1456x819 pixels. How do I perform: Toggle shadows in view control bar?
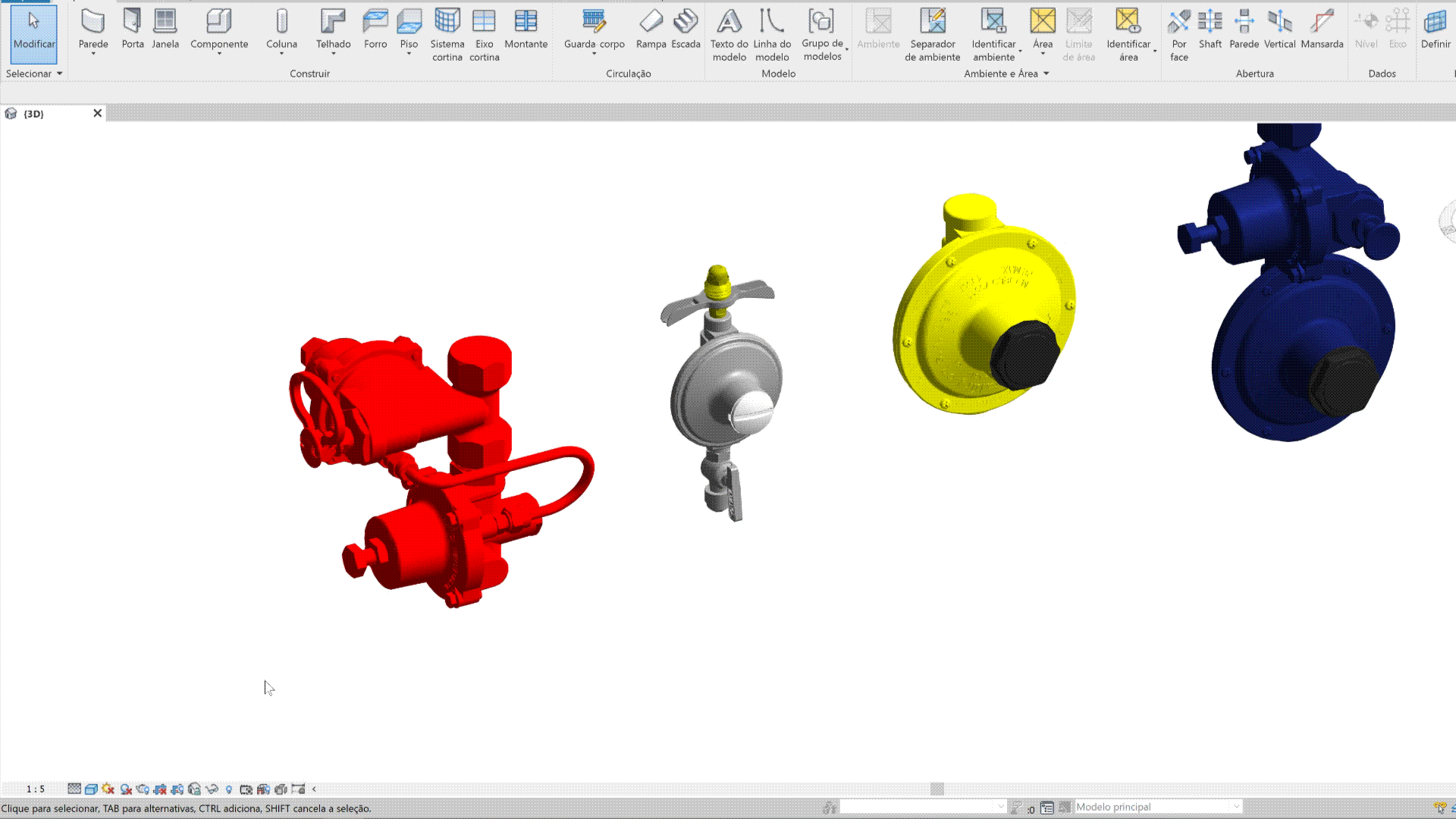[126, 789]
